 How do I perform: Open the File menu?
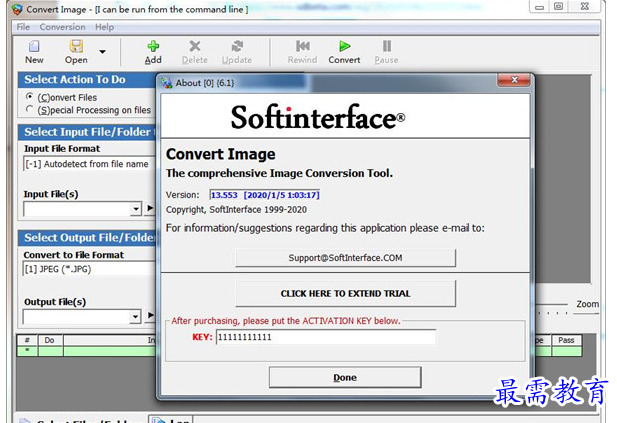23,27
